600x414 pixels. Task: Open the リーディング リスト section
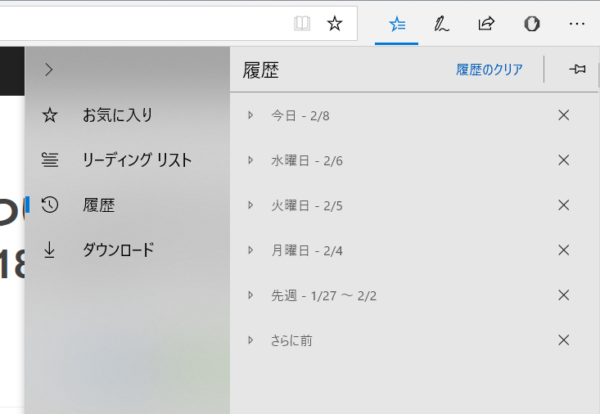[x=127, y=160]
